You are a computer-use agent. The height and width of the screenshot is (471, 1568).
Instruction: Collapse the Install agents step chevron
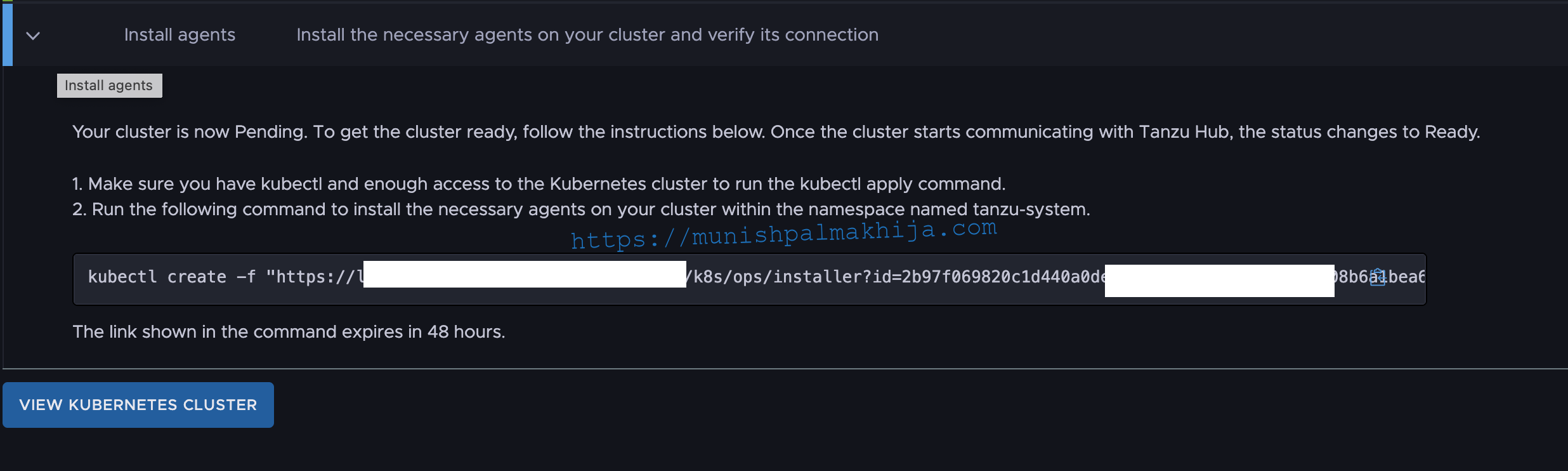[33, 36]
